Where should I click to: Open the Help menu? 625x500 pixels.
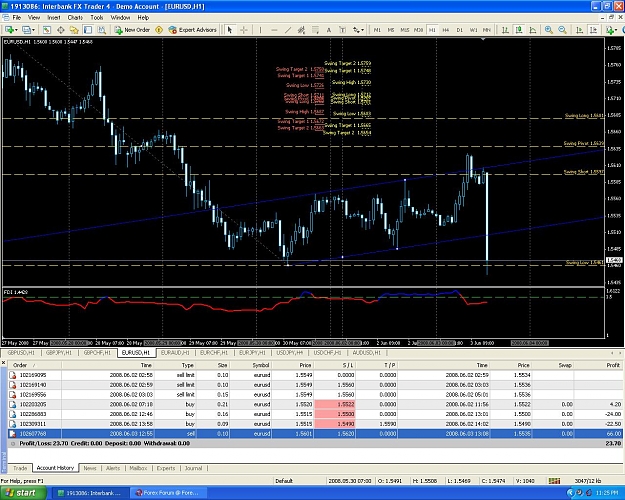(143, 18)
